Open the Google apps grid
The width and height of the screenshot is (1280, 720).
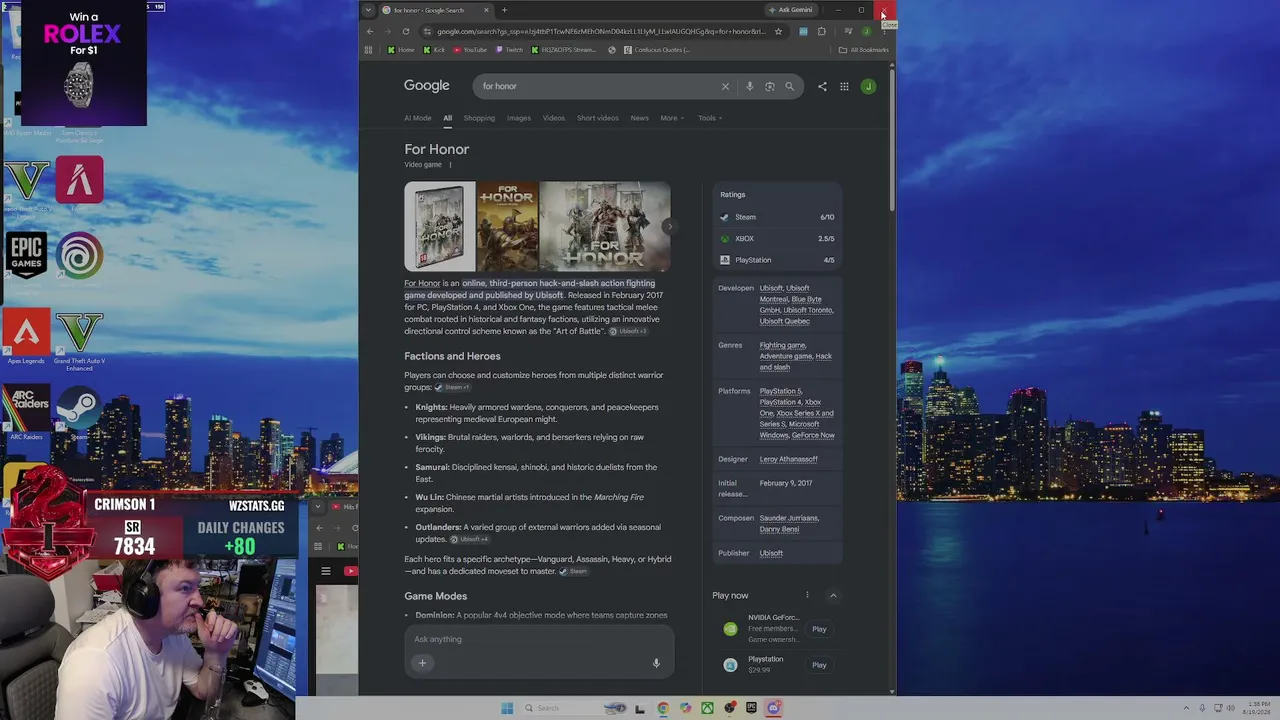[x=844, y=86]
